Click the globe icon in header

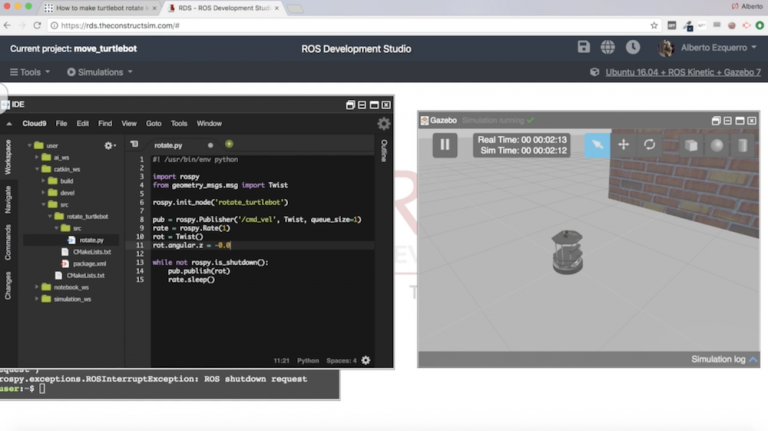click(608, 47)
